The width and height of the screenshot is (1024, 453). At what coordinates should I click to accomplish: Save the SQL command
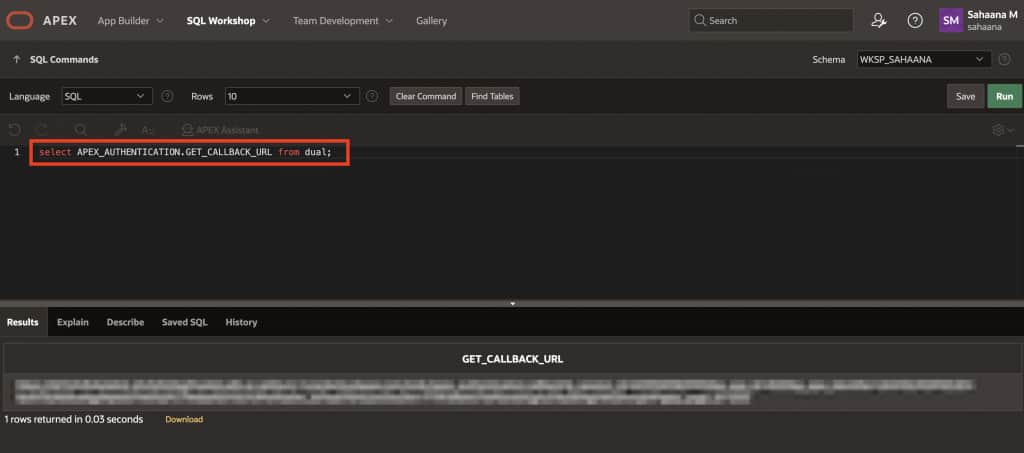(x=965, y=96)
